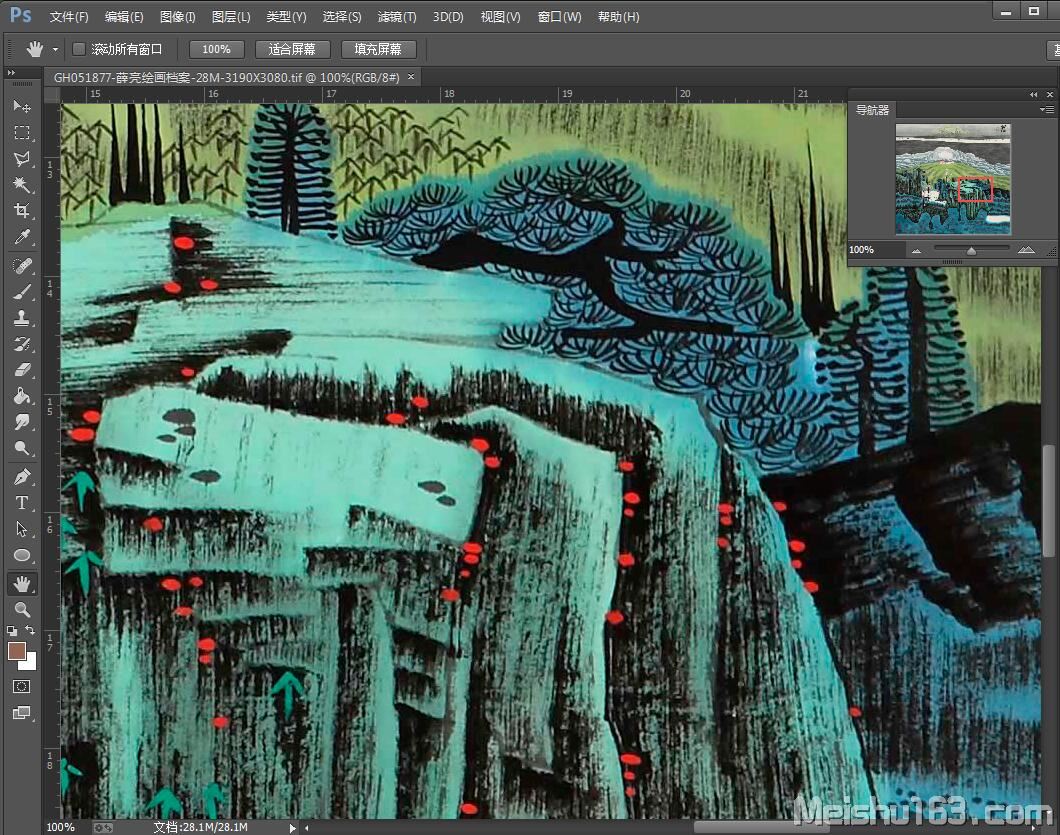
Task: Click the background color swatch
Action: pyautogui.click(x=30, y=664)
